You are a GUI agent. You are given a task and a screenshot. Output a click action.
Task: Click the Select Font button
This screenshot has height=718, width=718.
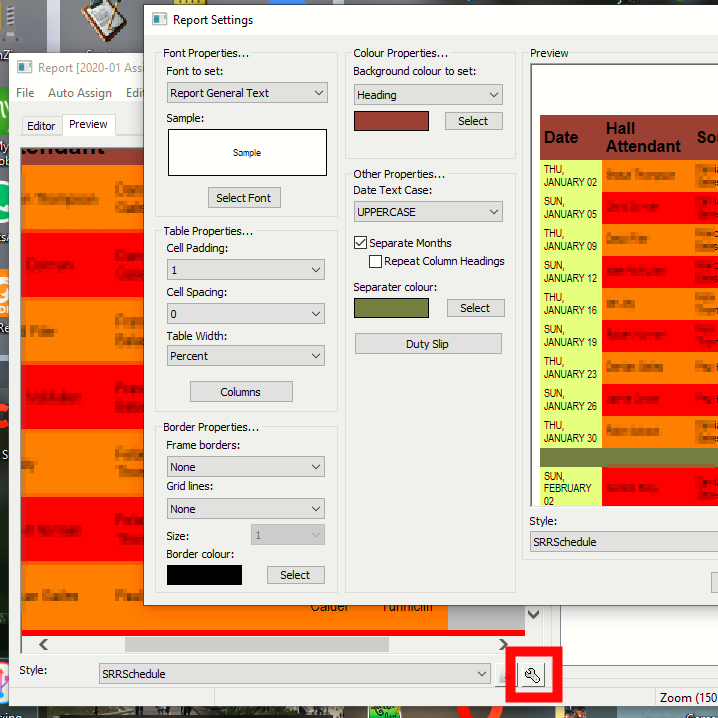[x=244, y=198]
